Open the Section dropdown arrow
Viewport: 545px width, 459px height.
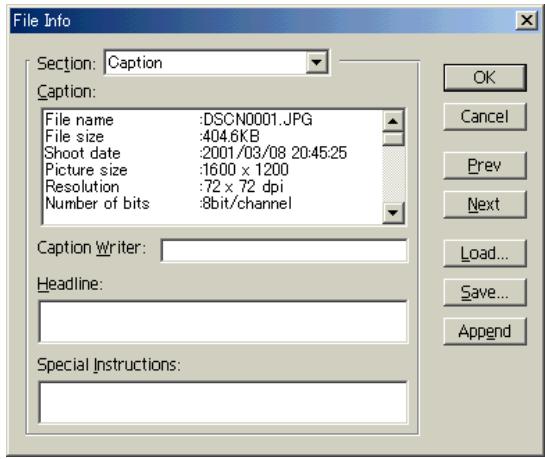[x=317, y=63]
